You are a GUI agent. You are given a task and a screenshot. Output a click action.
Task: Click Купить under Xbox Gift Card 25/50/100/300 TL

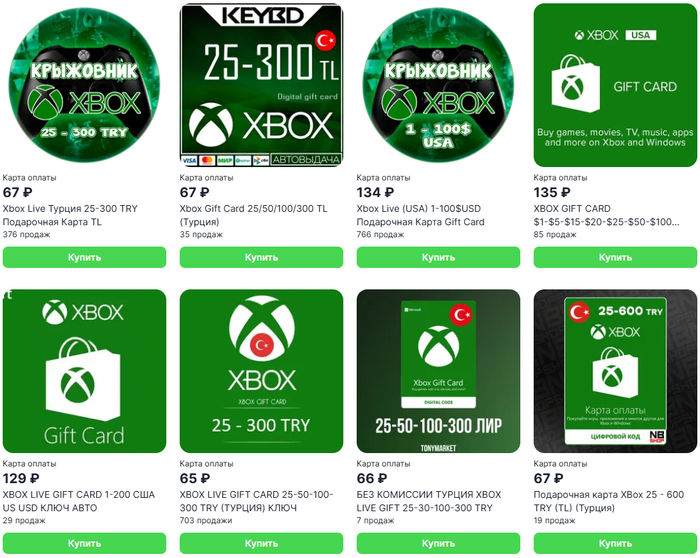point(262,258)
